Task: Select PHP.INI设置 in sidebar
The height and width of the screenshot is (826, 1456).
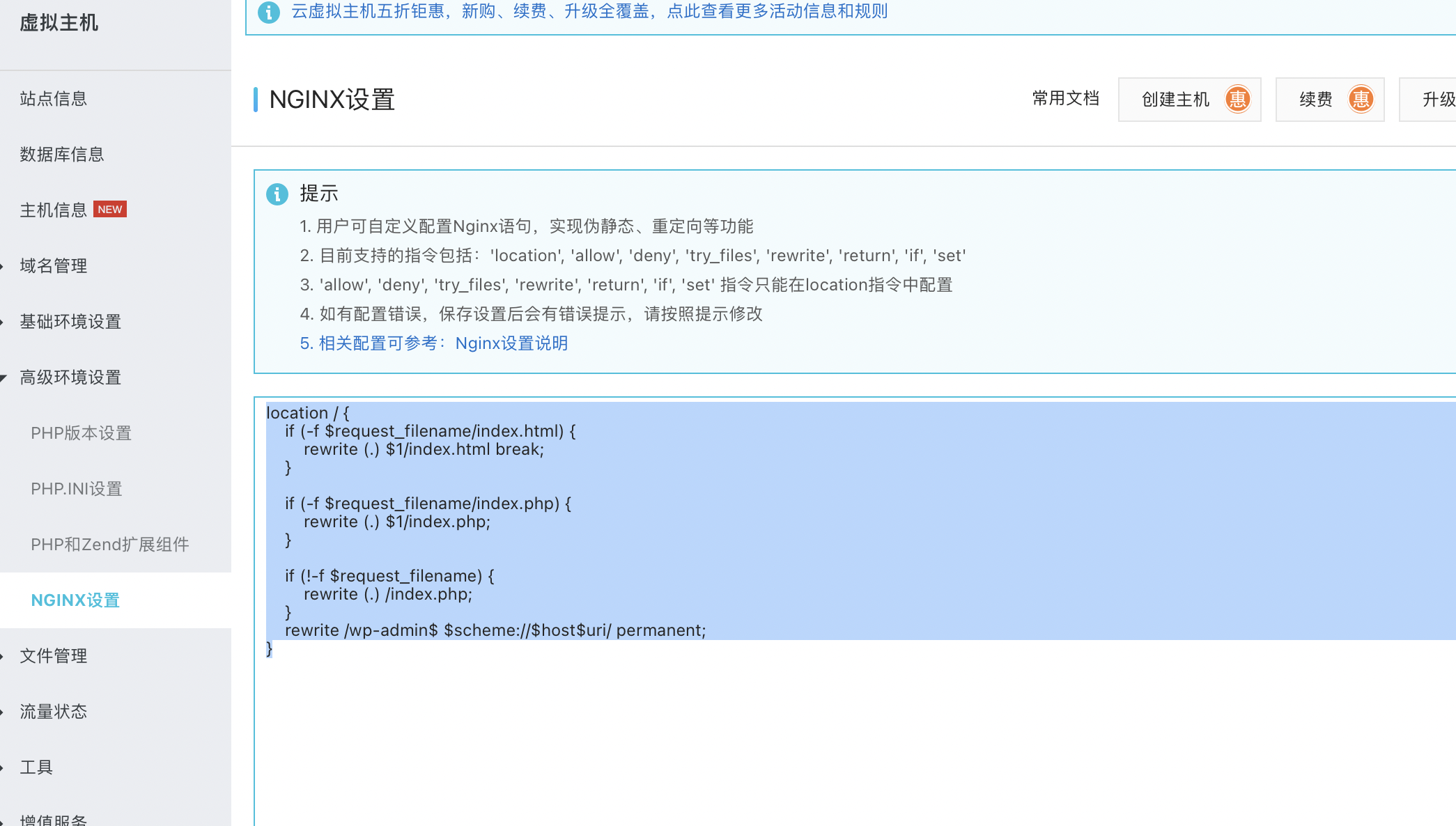Action: point(76,489)
